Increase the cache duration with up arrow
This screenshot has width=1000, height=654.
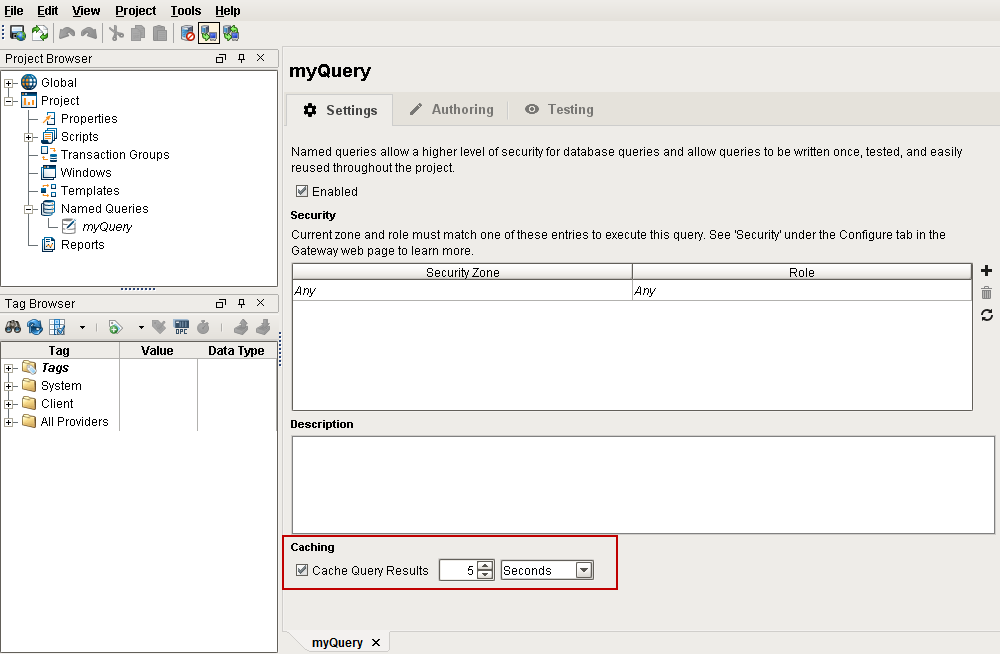point(485,565)
